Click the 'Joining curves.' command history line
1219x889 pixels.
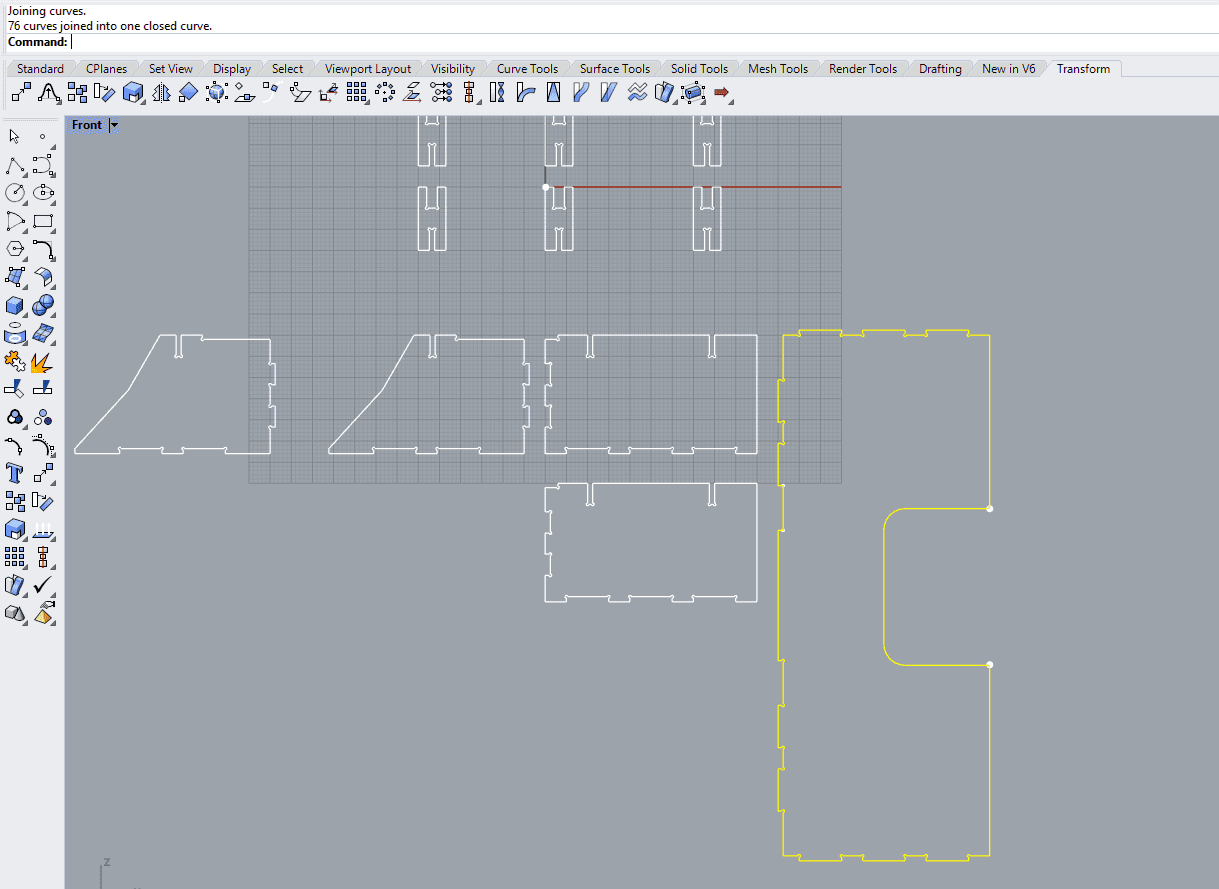pos(47,11)
